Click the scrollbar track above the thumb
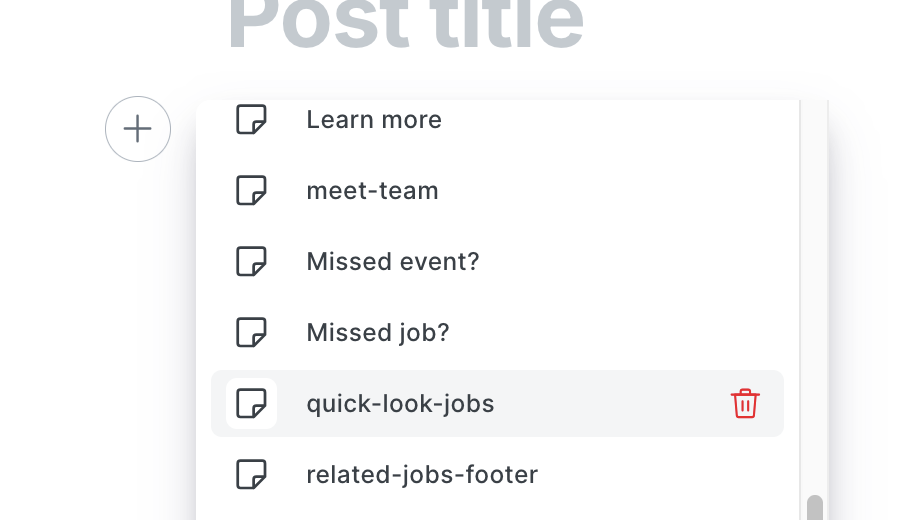 coord(815,300)
